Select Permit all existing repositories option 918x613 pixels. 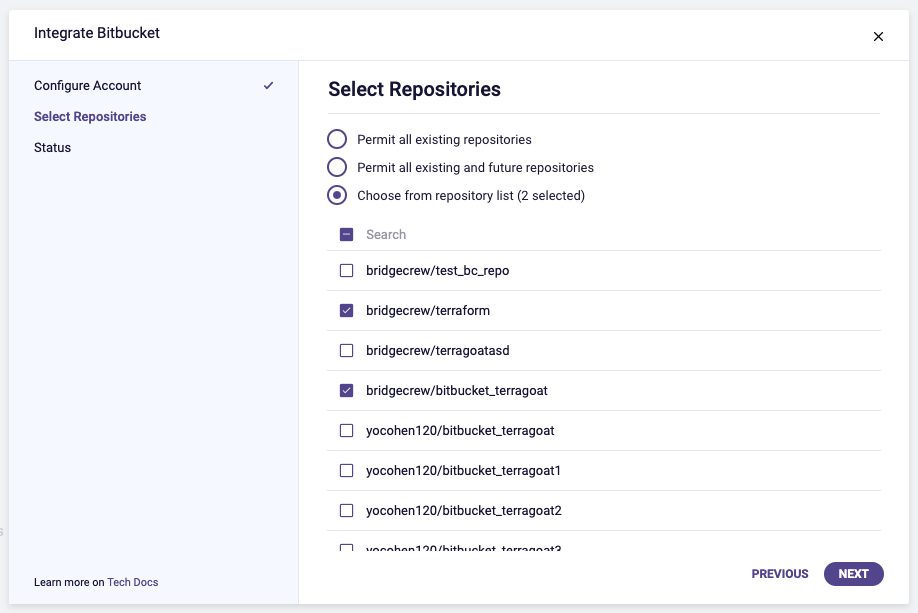338,139
